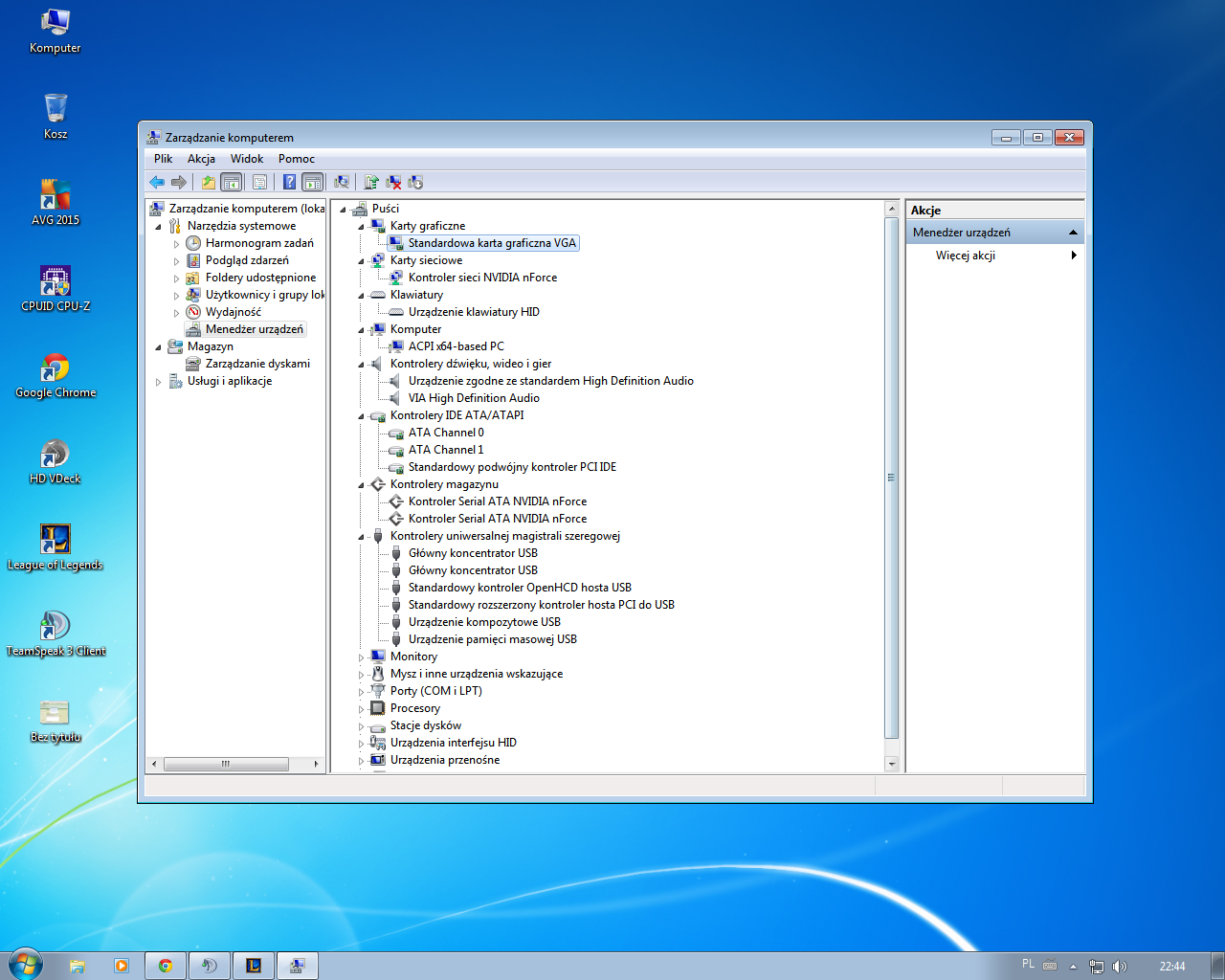Select Wydajność in the left tree
Viewport: 1225px width, 980px height.
[233, 312]
